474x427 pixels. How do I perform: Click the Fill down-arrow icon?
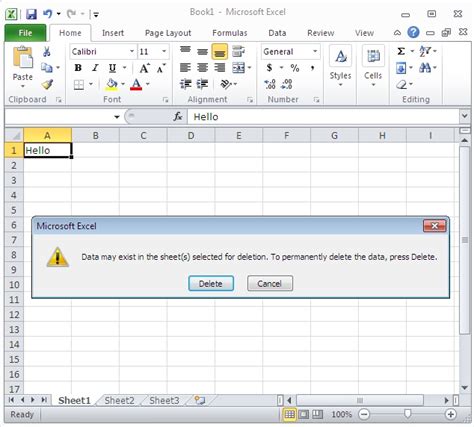(x=401, y=68)
